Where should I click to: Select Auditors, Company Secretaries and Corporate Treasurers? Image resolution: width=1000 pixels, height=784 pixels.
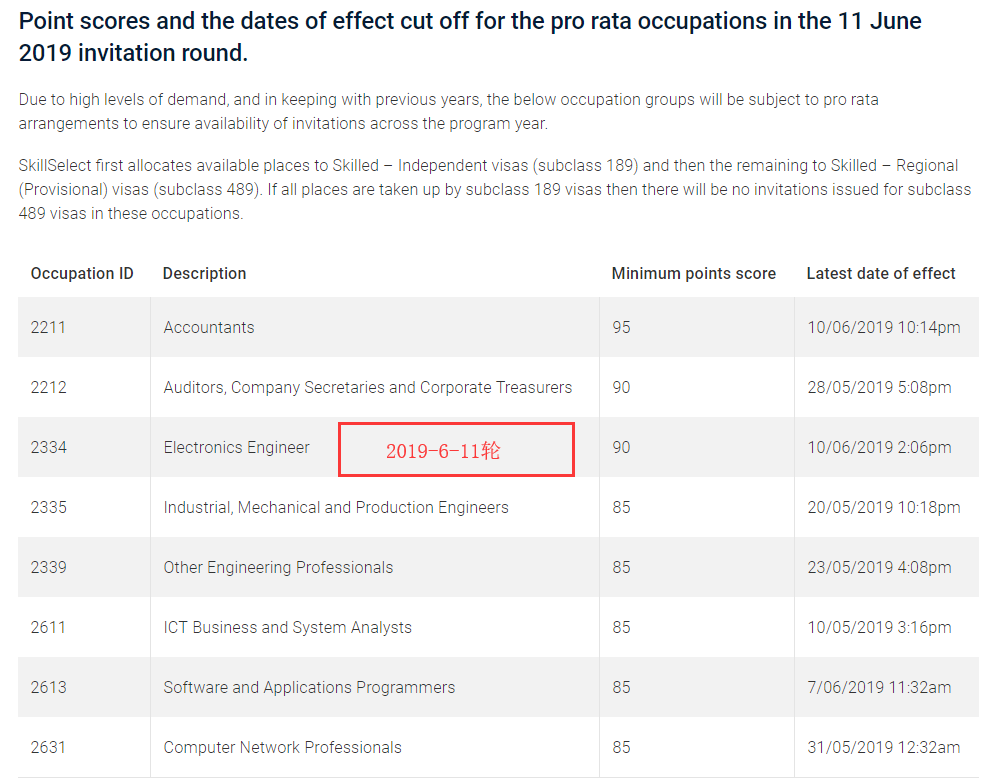click(368, 387)
